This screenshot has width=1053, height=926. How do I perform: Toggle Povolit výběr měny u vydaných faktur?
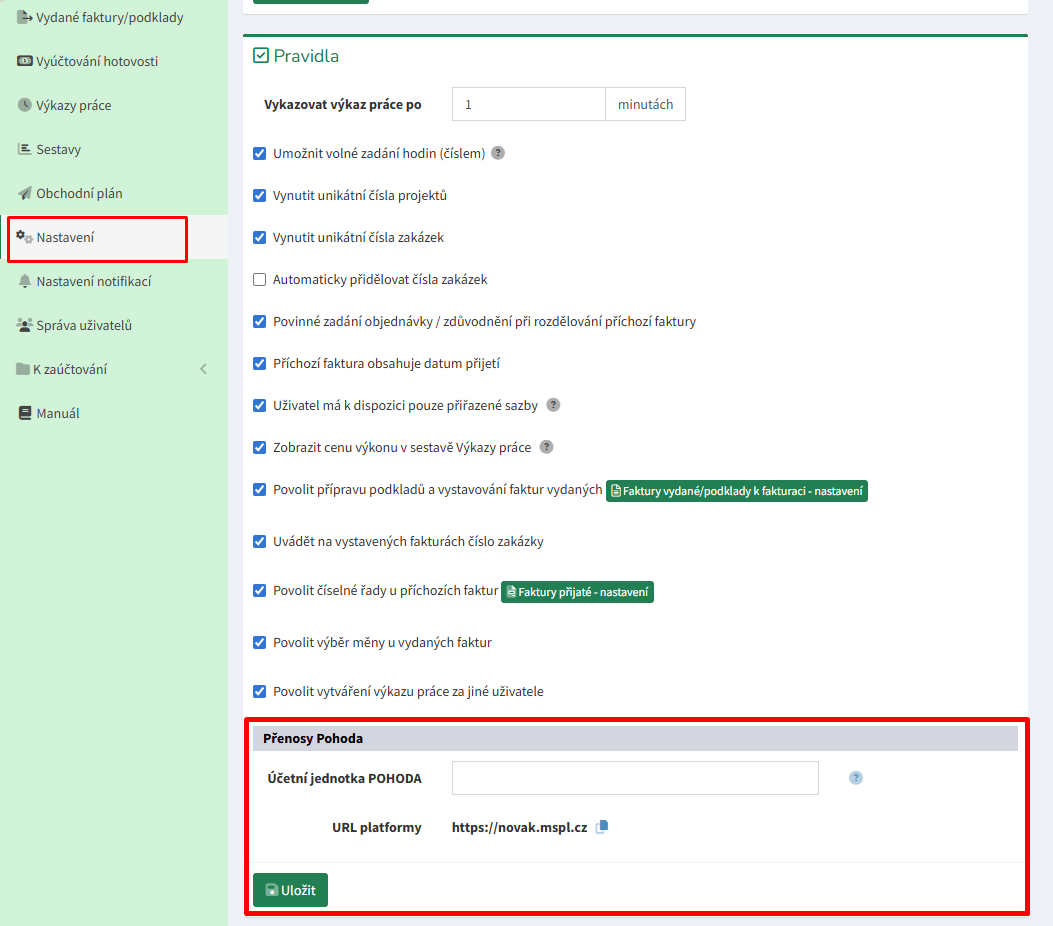[260, 643]
